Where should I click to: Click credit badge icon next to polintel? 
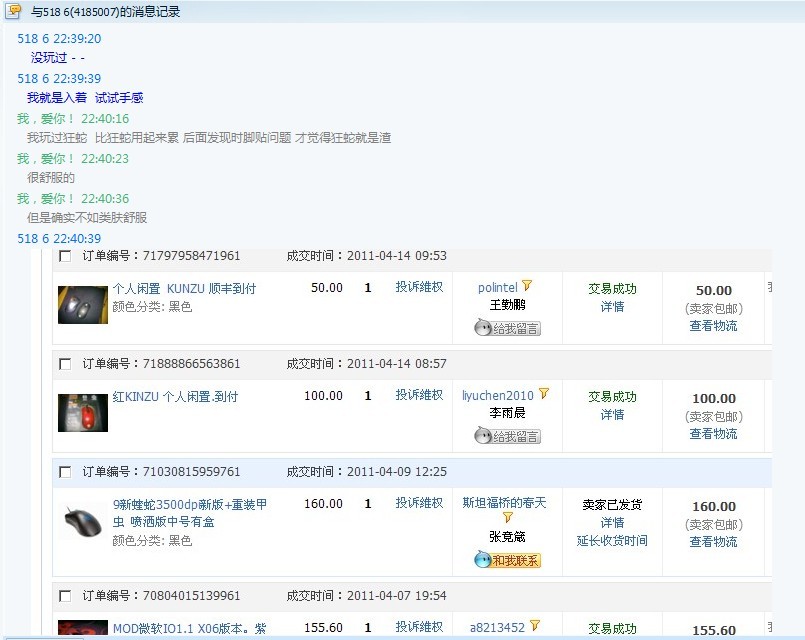pos(527,285)
